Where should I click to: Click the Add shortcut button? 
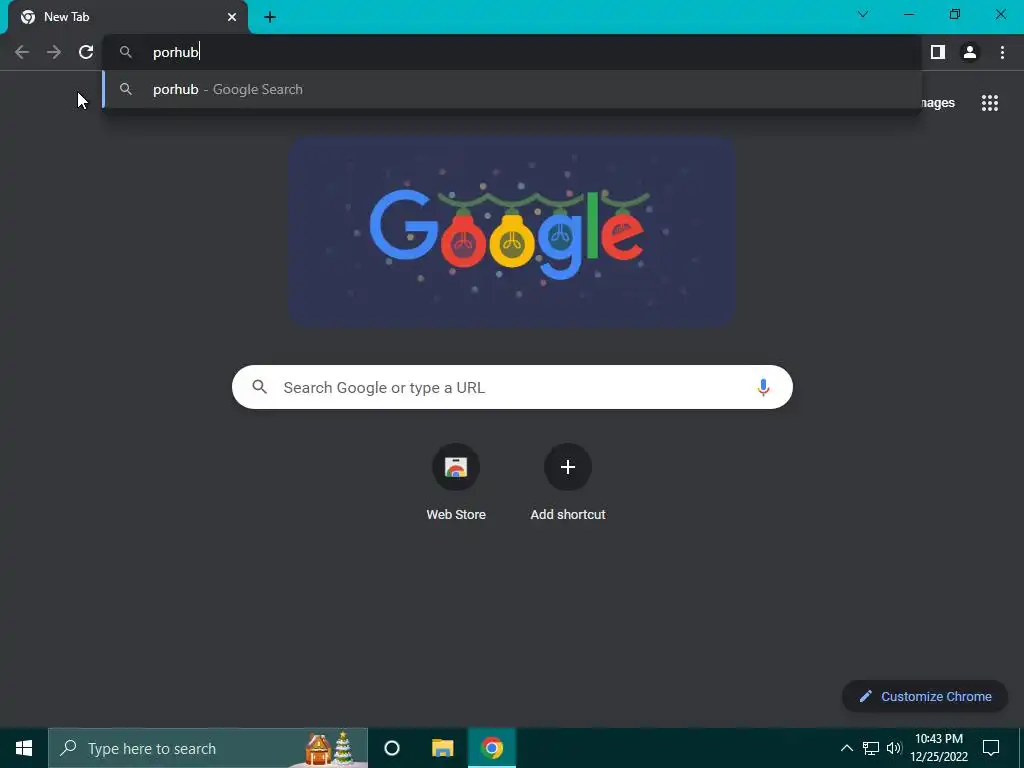(568, 482)
